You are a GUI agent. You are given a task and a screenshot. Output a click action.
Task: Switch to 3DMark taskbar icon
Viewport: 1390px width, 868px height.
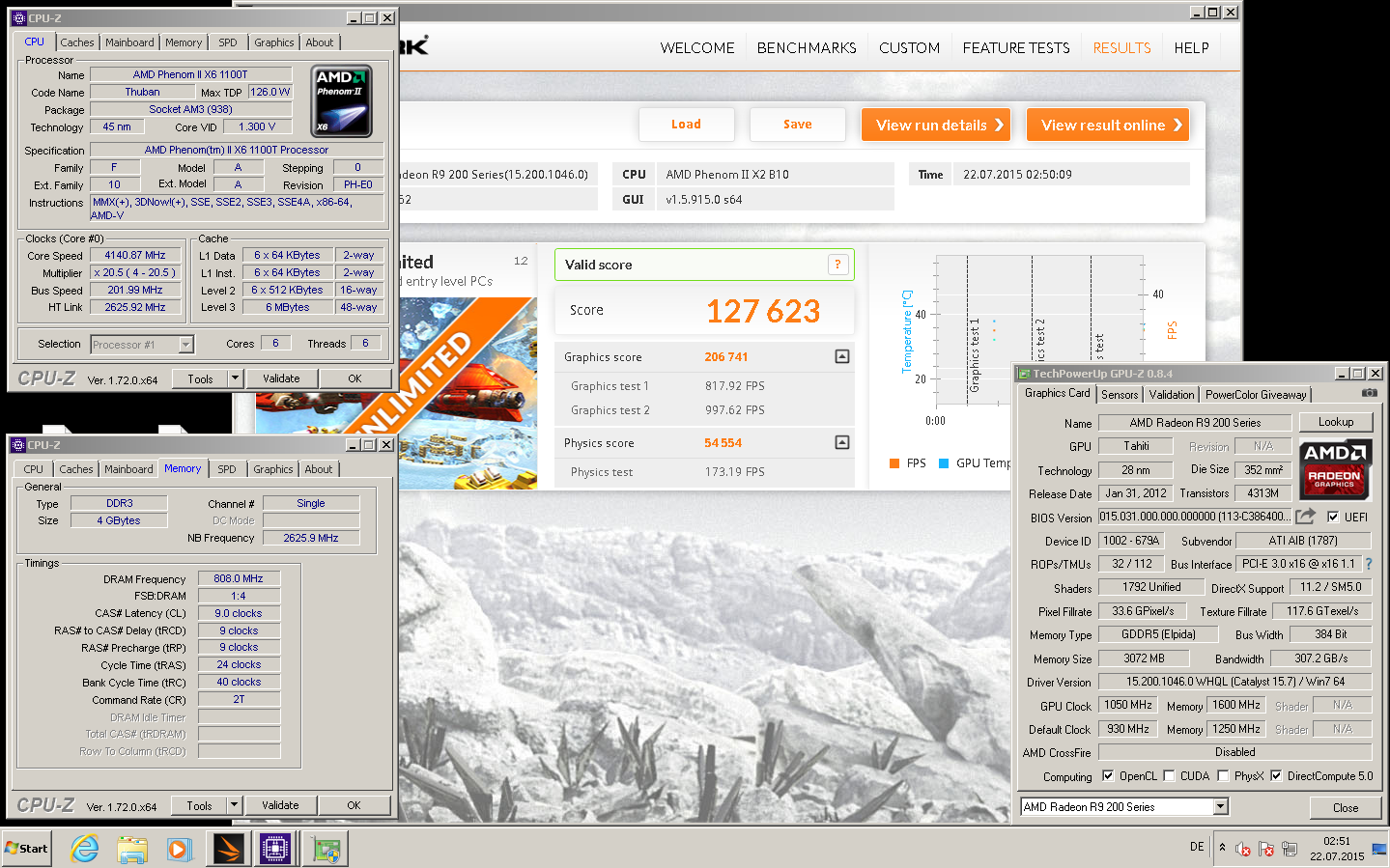(x=229, y=849)
